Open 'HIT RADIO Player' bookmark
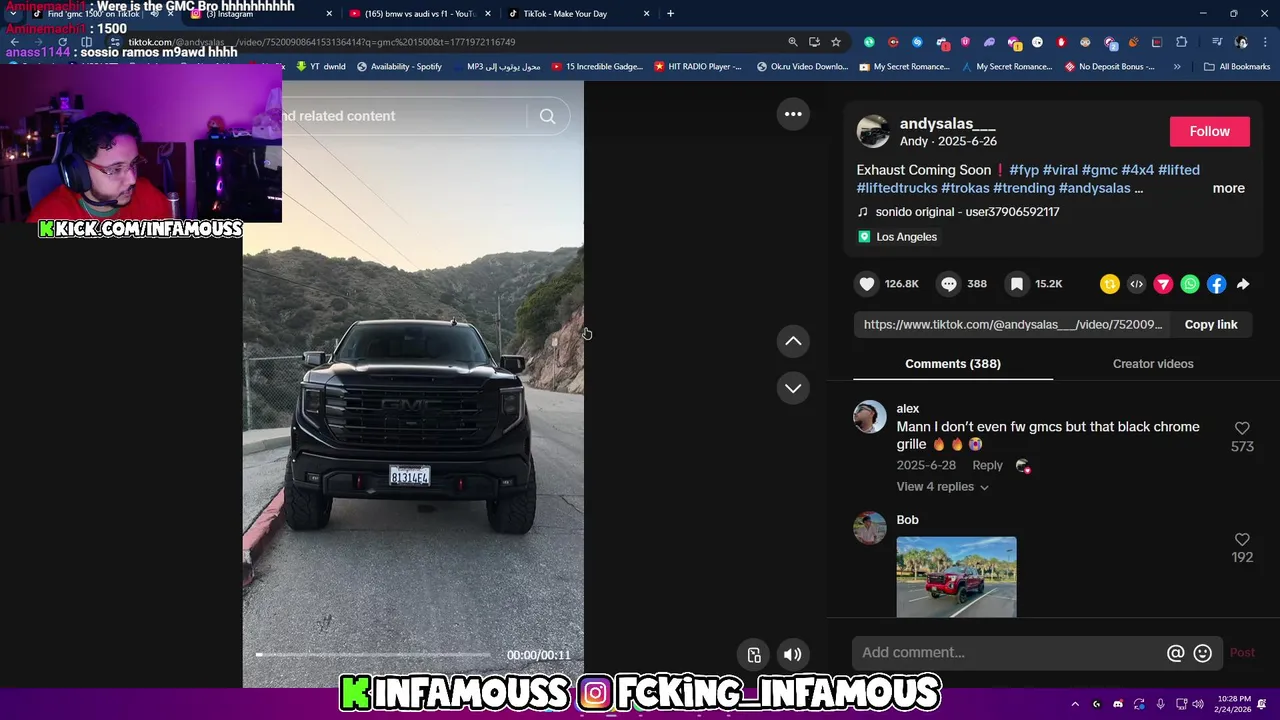Viewport: 1280px width, 720px height. pos(698,67)
